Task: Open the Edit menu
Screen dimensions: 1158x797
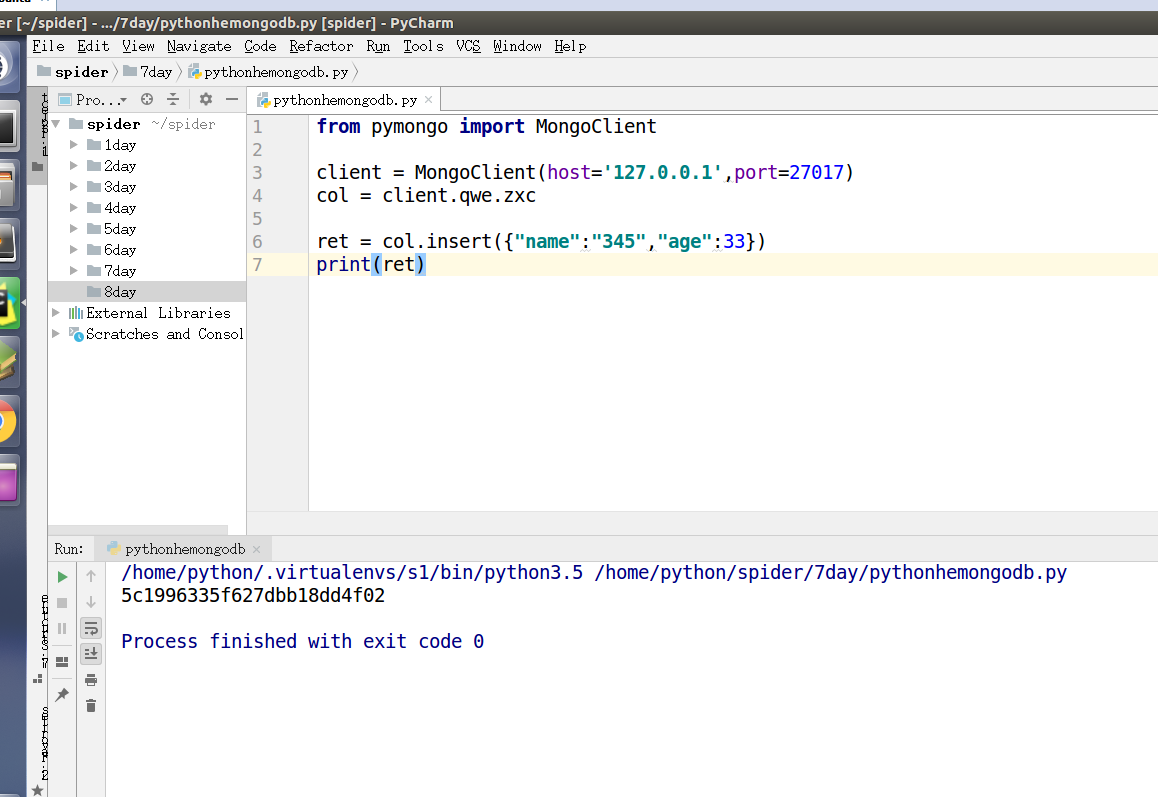Action: [93, 47]
